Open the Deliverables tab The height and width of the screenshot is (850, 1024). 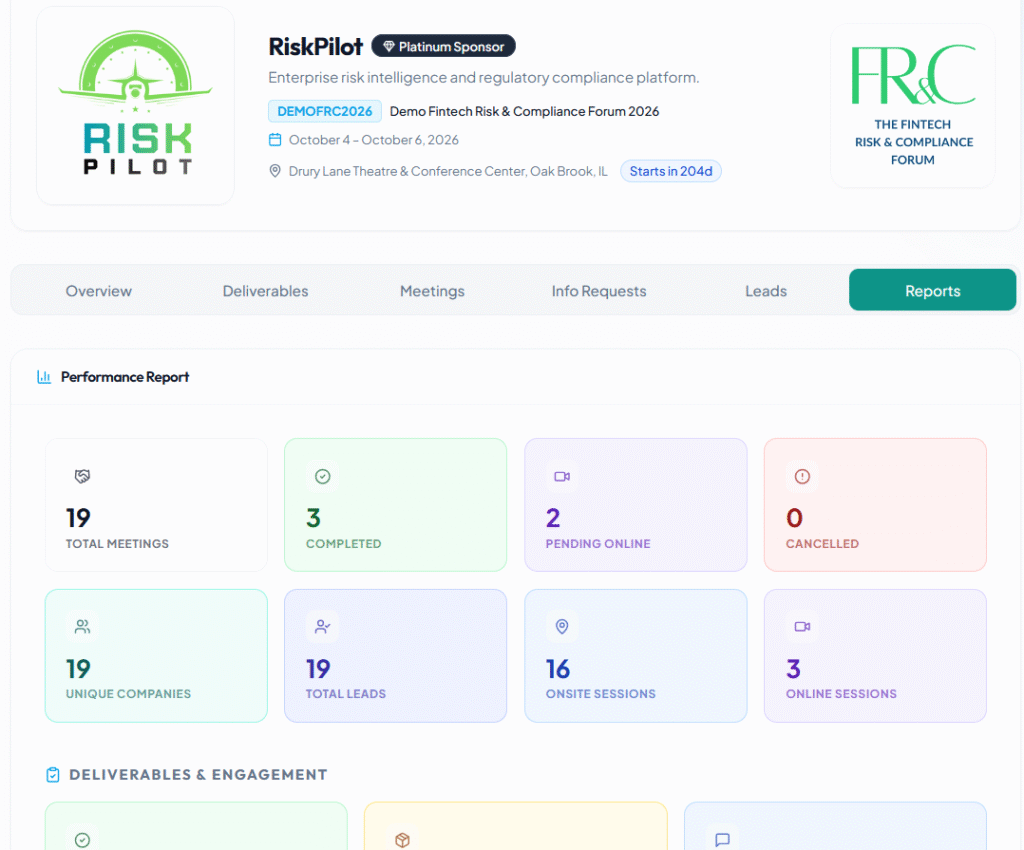click(265, 291)
